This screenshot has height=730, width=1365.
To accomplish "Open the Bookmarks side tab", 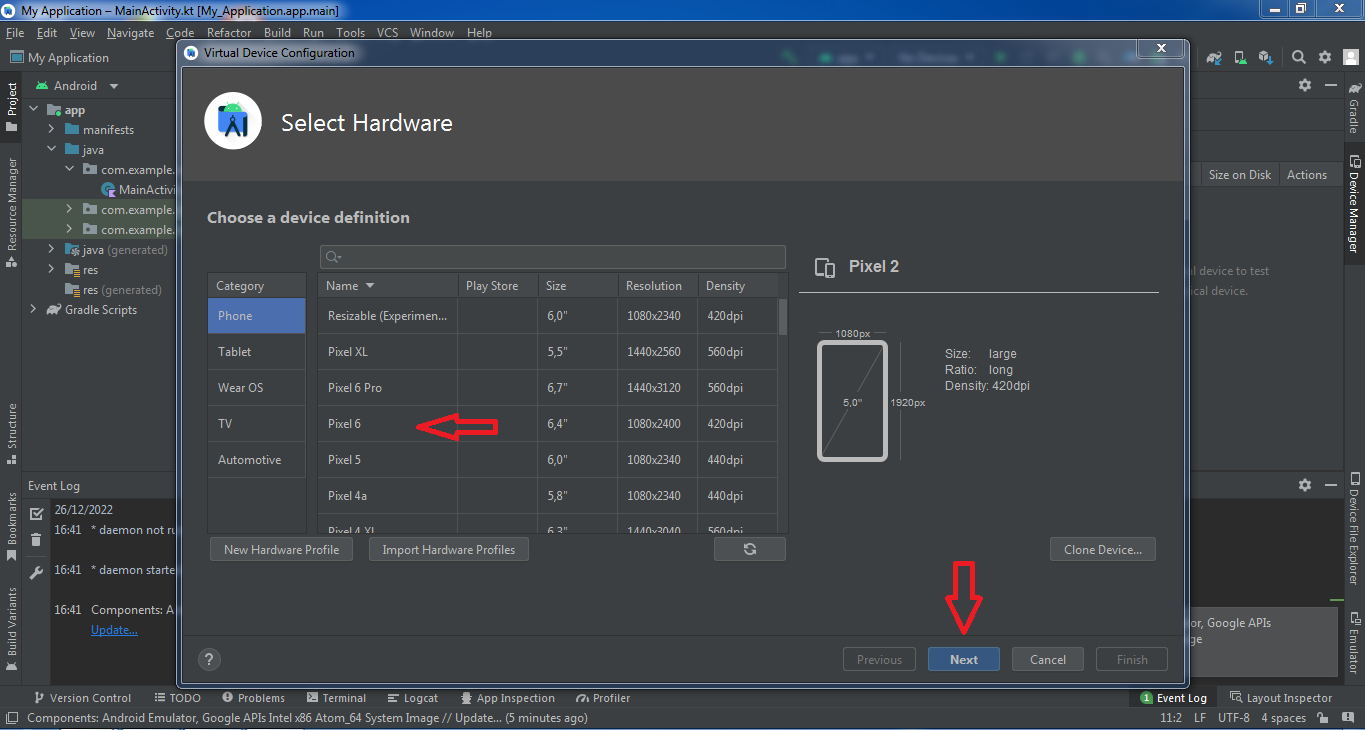I will [x=12, y=526].
